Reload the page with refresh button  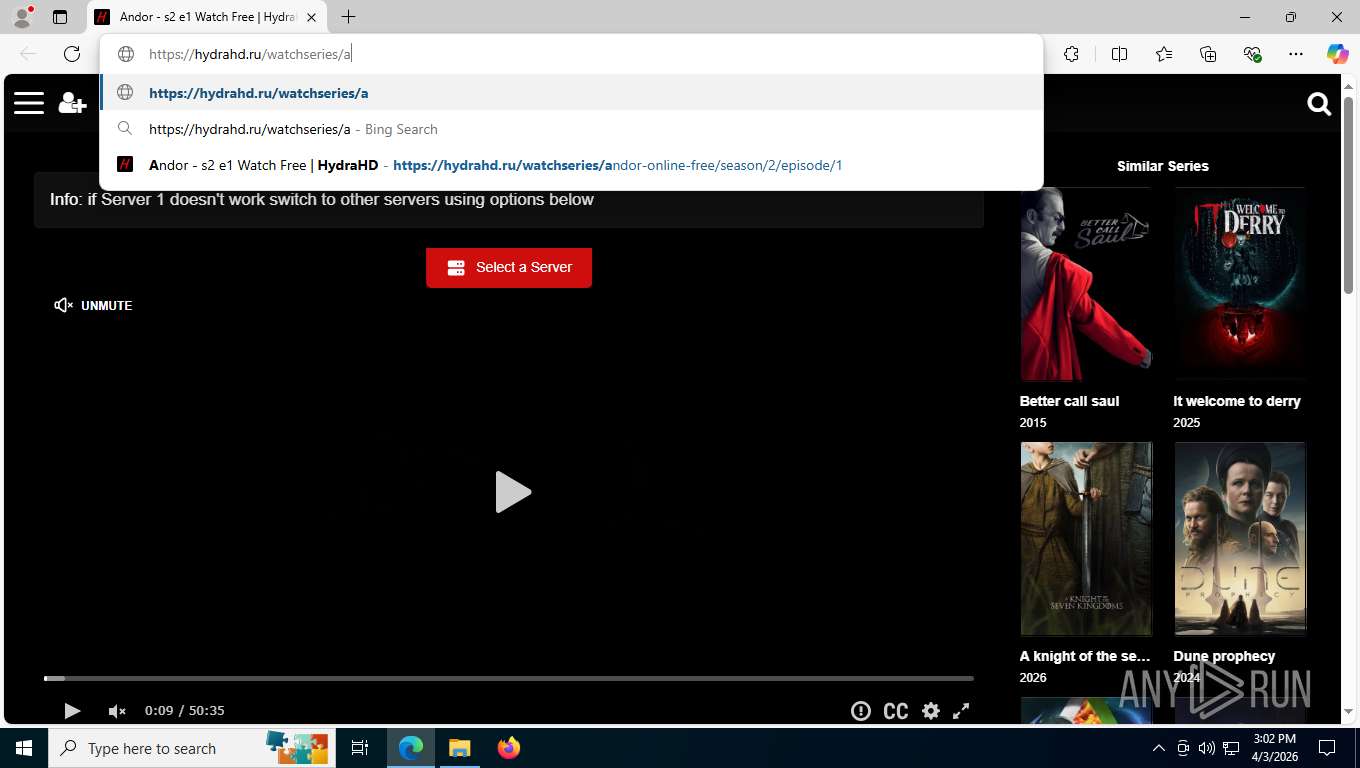[x=72, y=54]
